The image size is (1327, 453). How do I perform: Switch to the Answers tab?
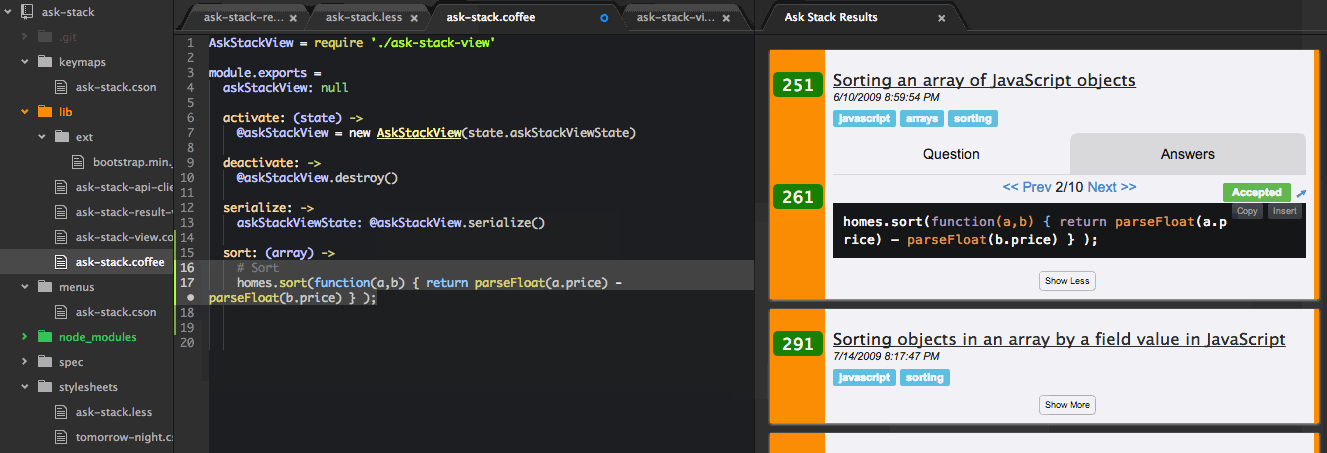[x=1187, y=154]
